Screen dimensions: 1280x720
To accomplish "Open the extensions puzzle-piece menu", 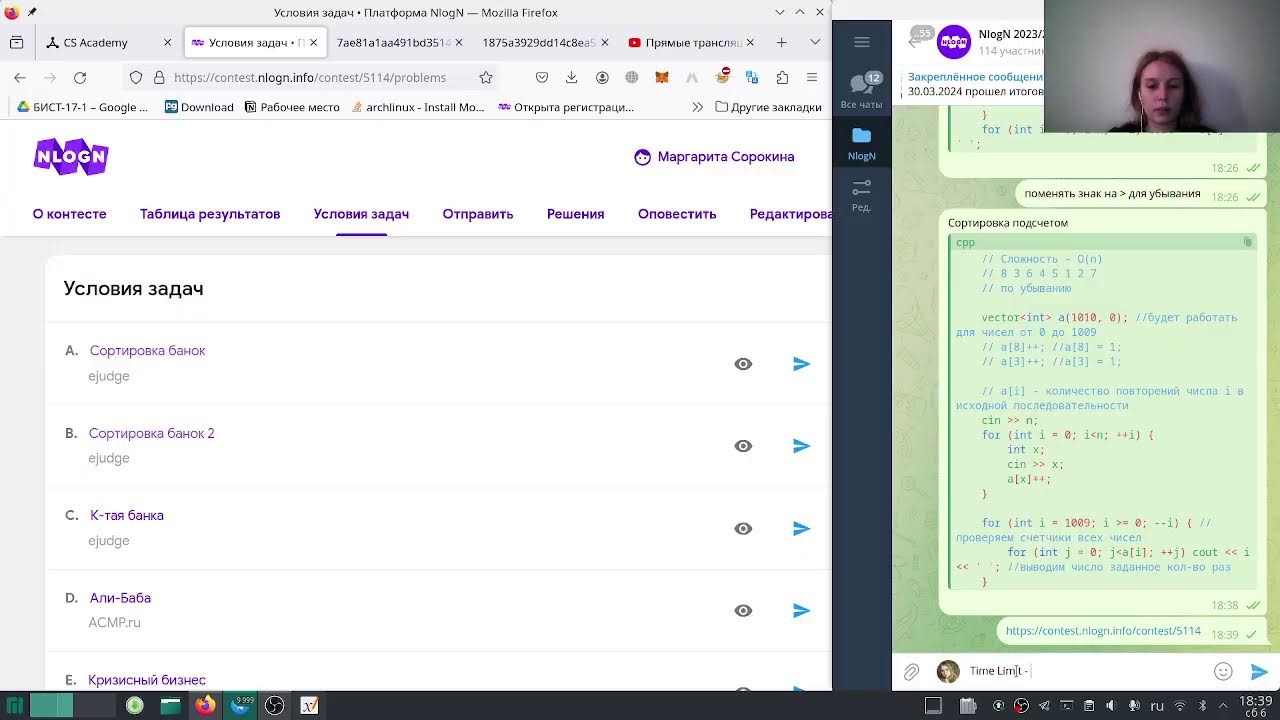I will point(782,77).
